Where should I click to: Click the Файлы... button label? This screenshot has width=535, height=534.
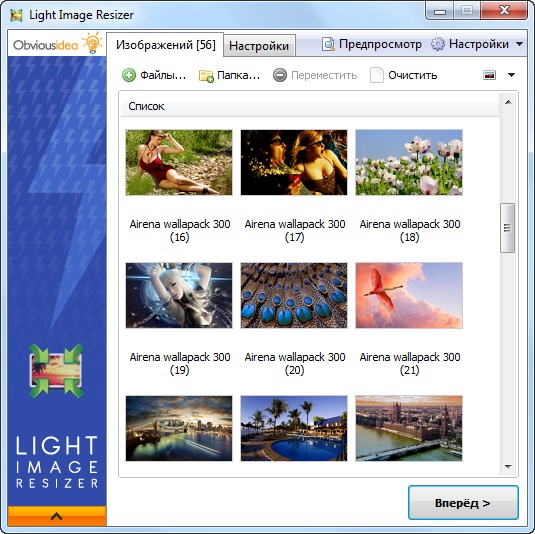point(163,75)
